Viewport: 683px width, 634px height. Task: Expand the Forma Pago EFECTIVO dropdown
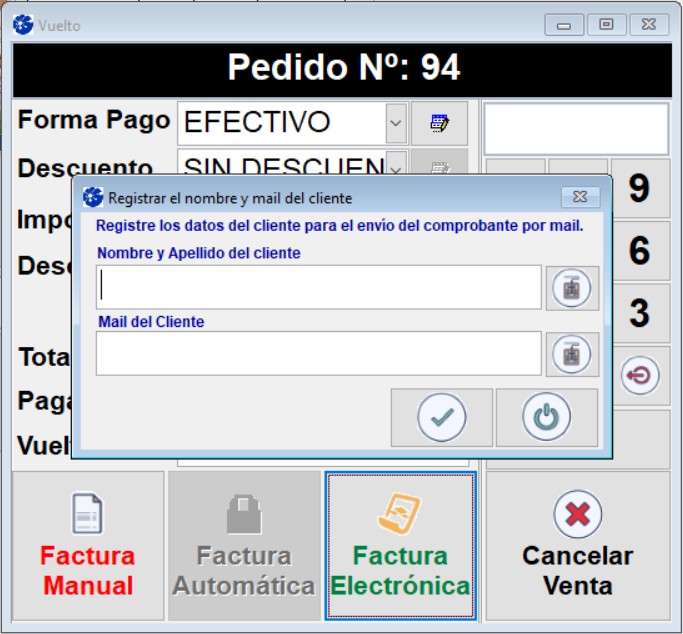pyautogui.click(x=396, y=123)
